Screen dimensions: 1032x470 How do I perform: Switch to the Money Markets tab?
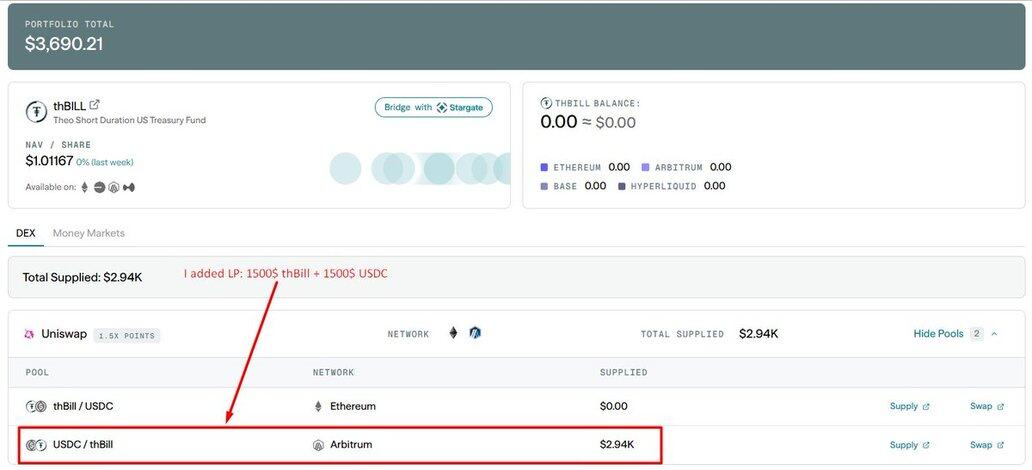click(x=89, y=233)
